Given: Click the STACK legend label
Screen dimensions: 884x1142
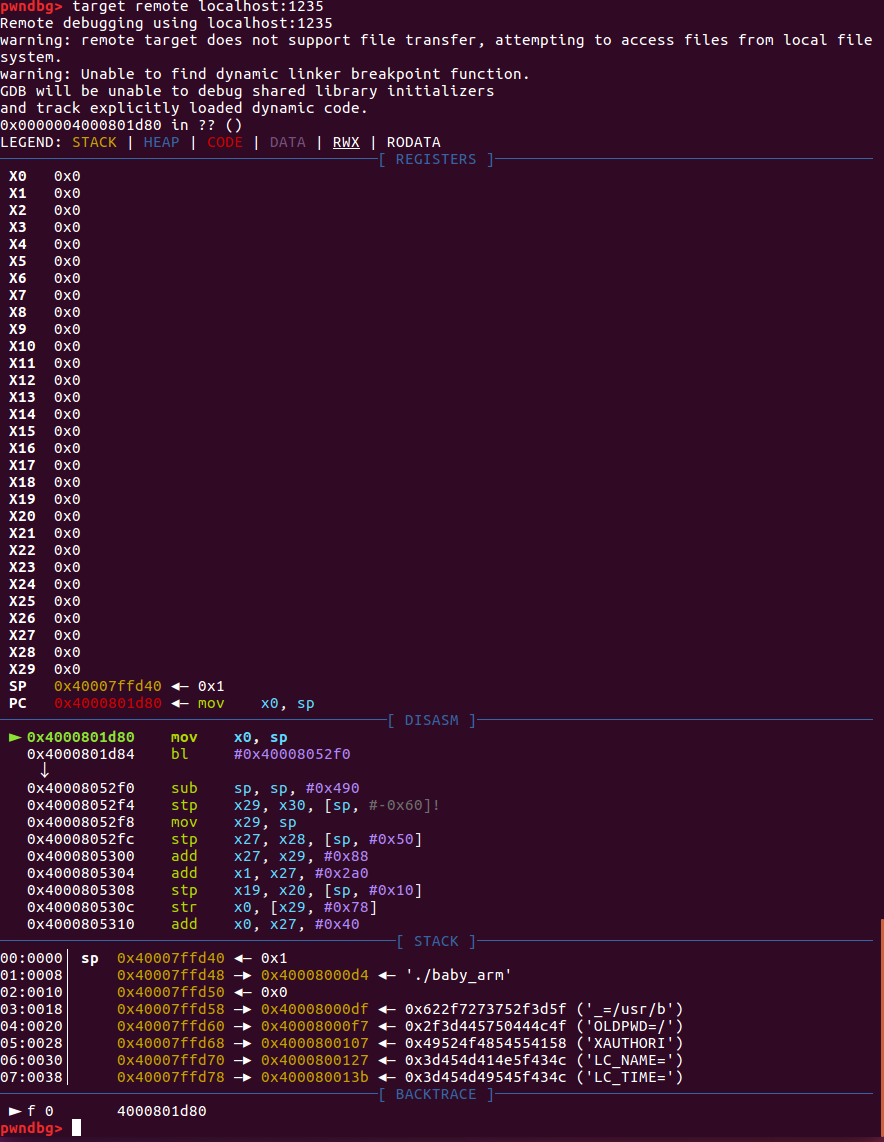Looking at the screenshot, I should 94,142.
